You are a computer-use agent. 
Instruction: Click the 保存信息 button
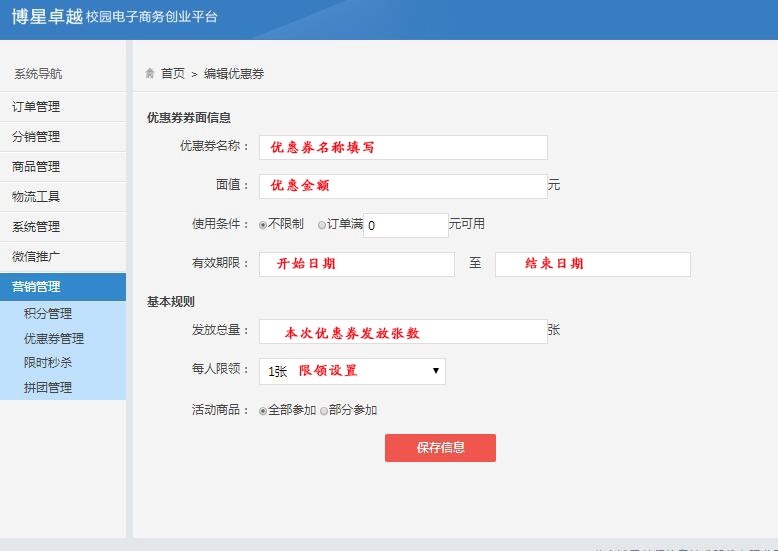(x=440, y=447)
